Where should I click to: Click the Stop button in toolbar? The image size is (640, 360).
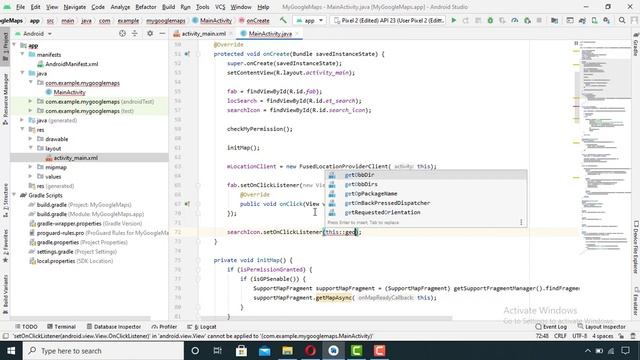[539, 20]
